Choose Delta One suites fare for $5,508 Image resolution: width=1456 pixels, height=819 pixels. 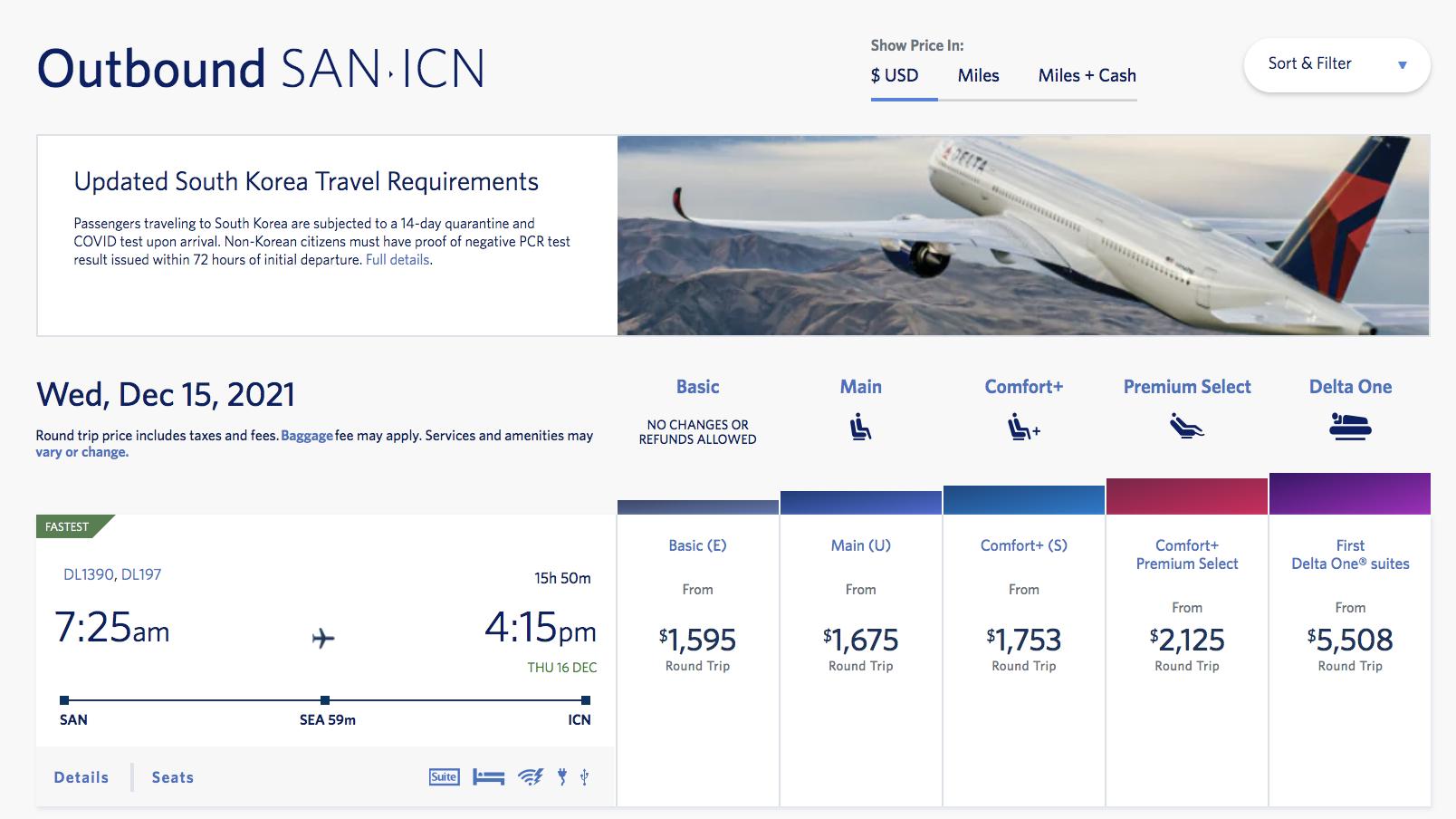1350,660
